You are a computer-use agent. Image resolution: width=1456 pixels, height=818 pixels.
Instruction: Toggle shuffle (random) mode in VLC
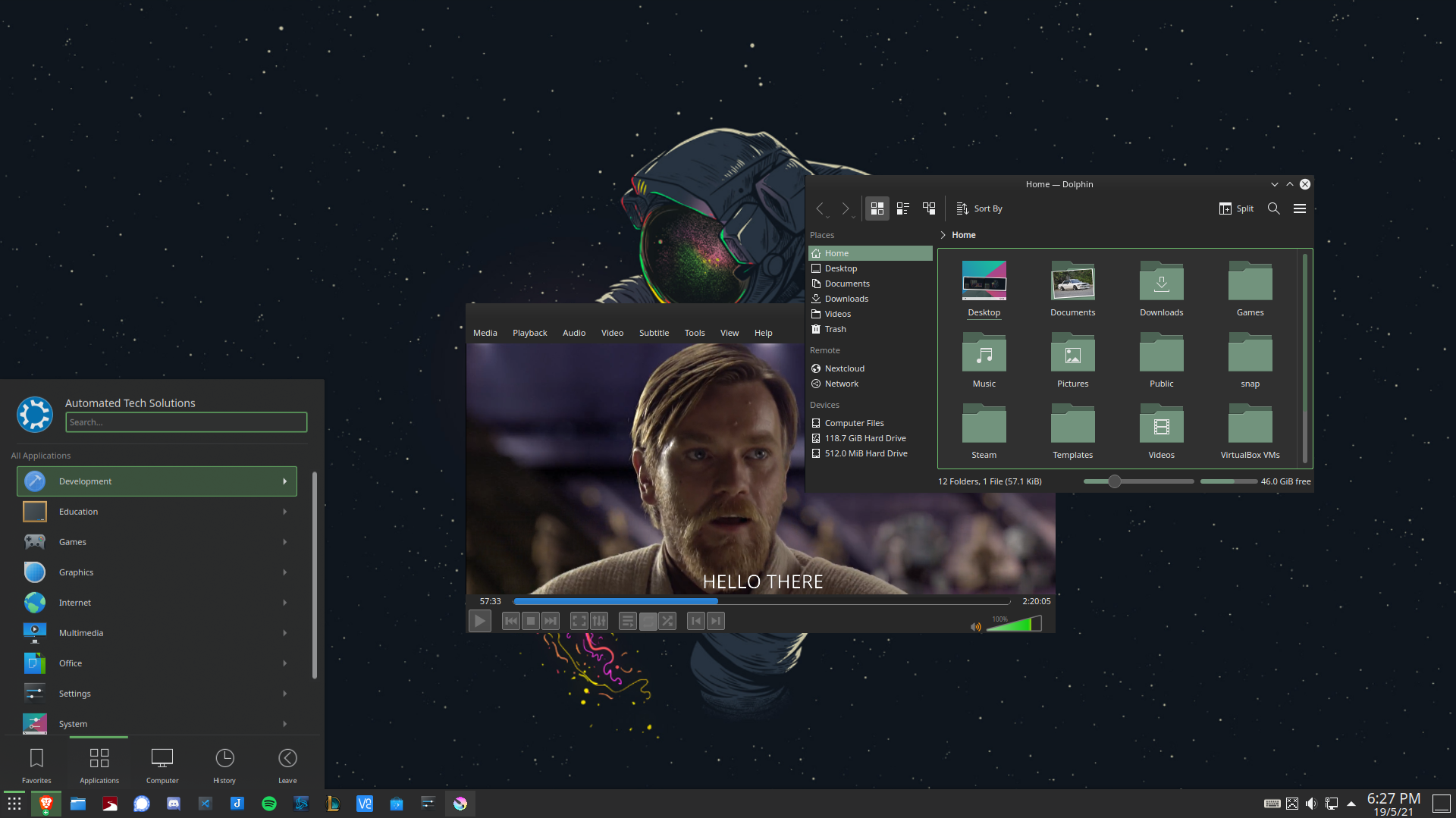point(667,622)
